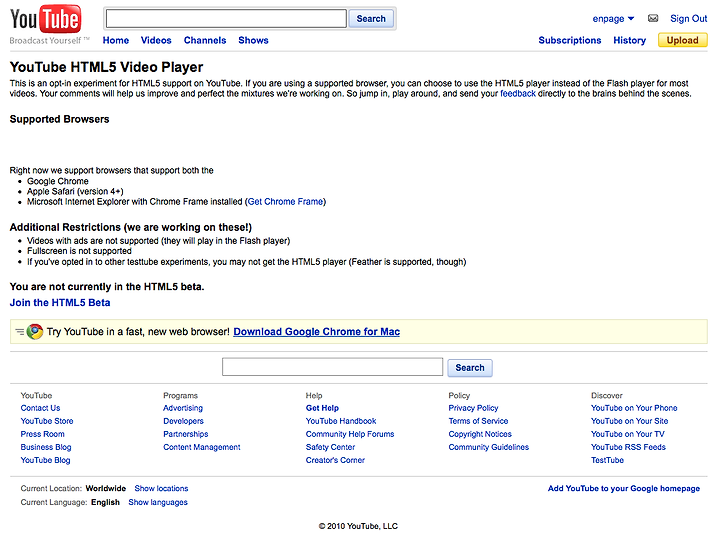
Task: Open the Home navigation item
Action: click(x=116, y=40)
